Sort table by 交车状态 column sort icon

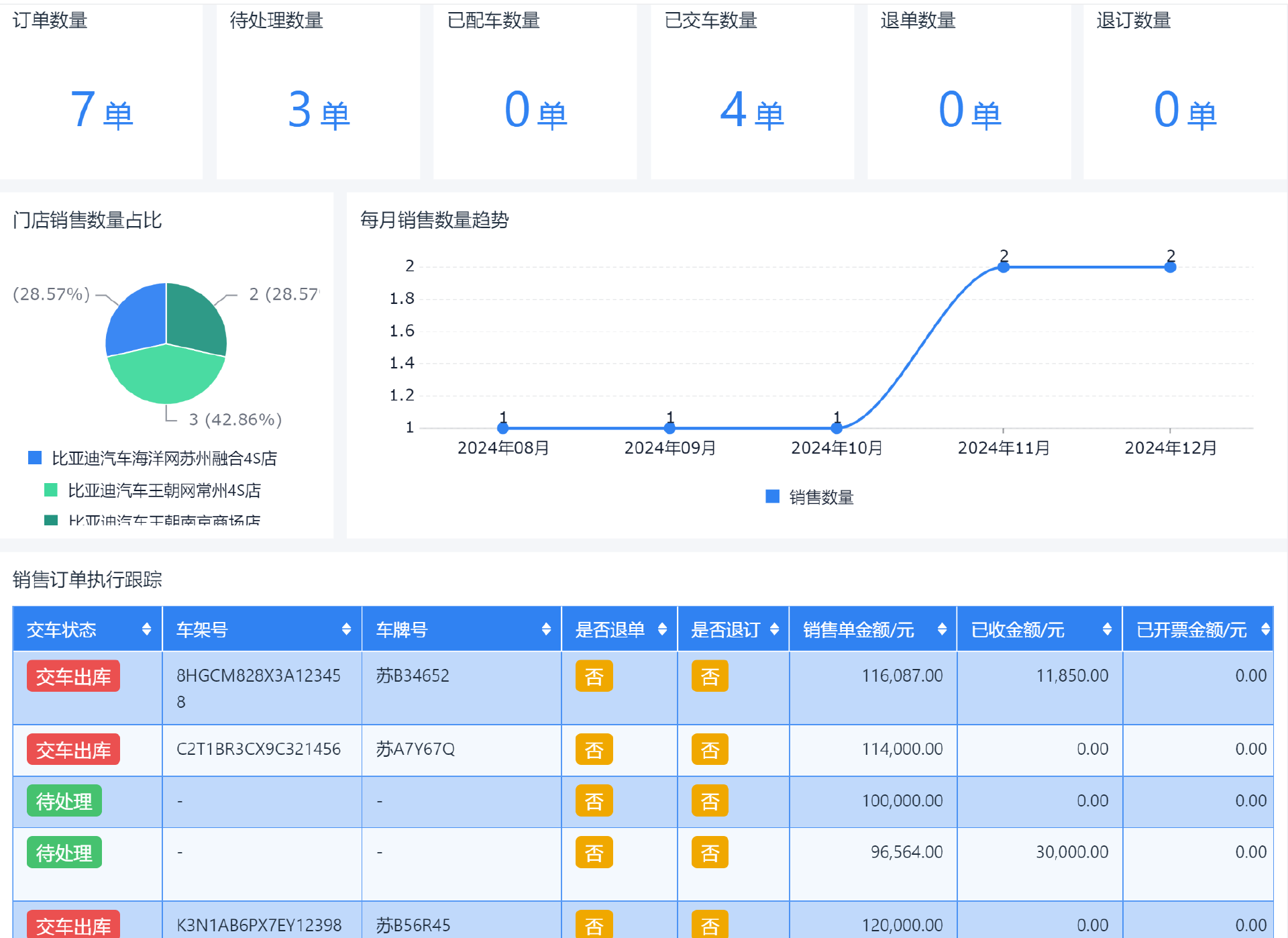(146, 629)
